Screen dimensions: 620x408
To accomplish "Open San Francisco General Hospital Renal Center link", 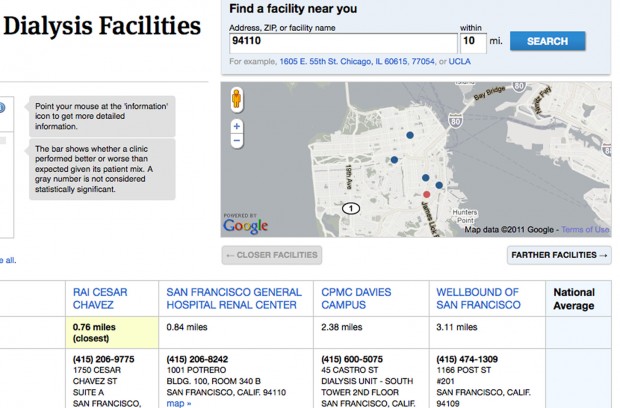I will tap(232, 299).
